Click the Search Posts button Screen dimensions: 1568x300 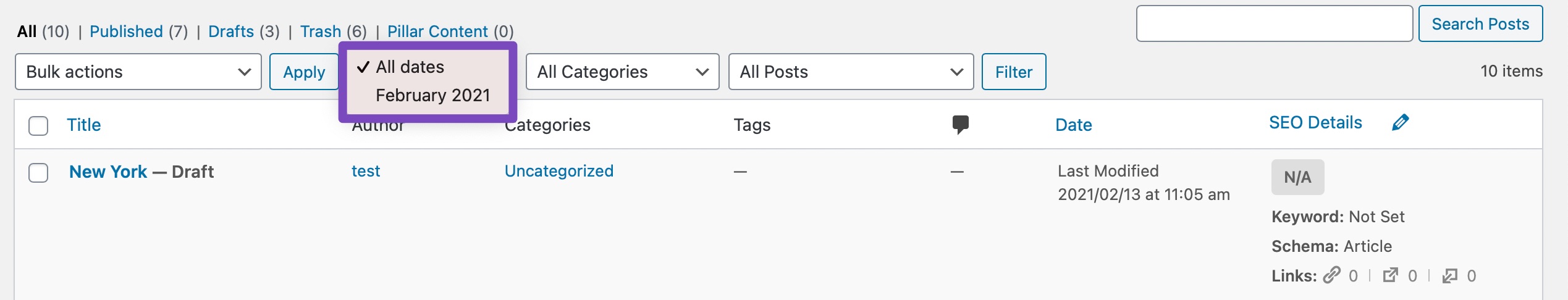coord(1480,24)
